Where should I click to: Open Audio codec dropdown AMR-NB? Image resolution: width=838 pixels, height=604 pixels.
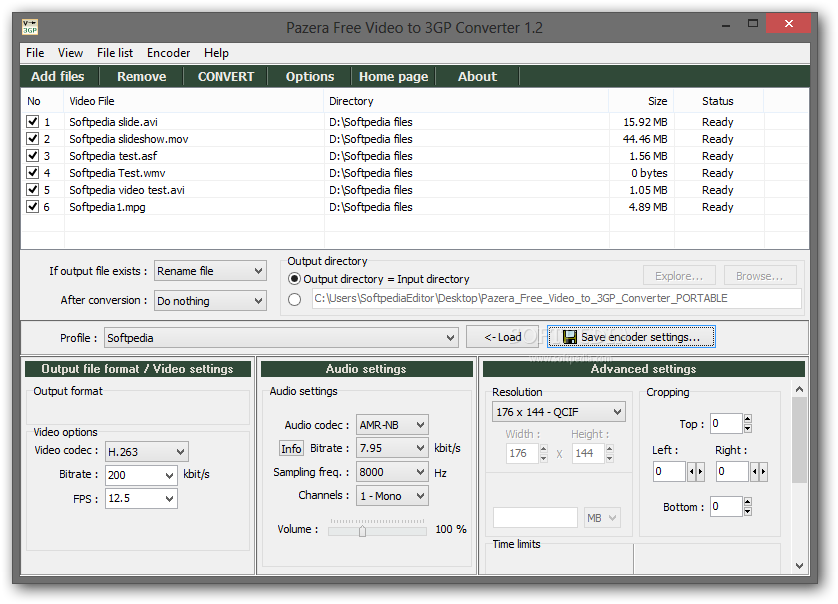coord(392,425)
